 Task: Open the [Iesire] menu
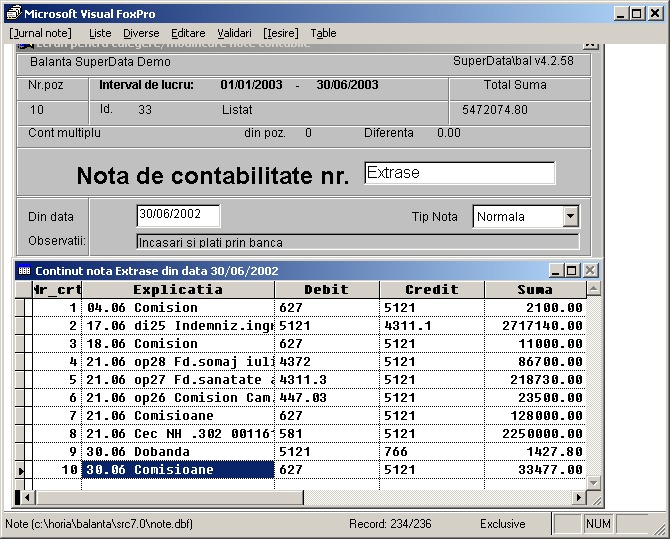click(281, 33)
